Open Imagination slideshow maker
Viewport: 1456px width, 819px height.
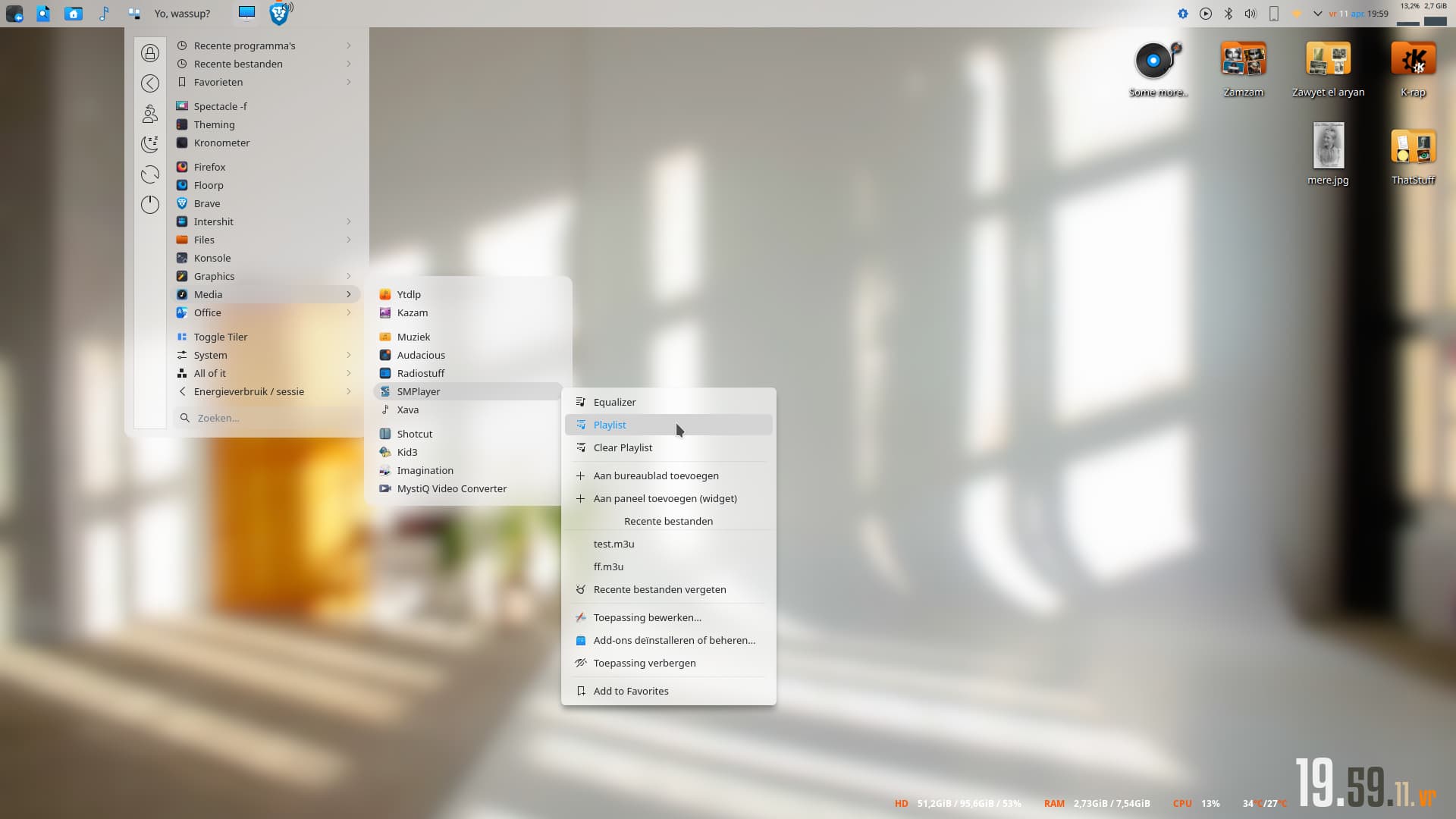468,470
